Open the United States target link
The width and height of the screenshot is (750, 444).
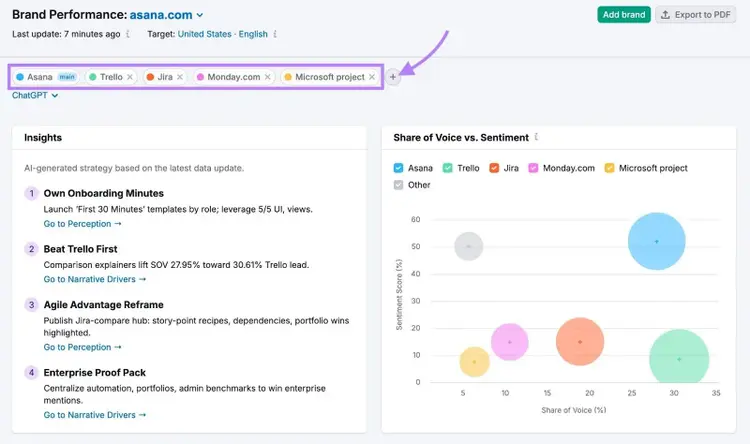point(204,34)
